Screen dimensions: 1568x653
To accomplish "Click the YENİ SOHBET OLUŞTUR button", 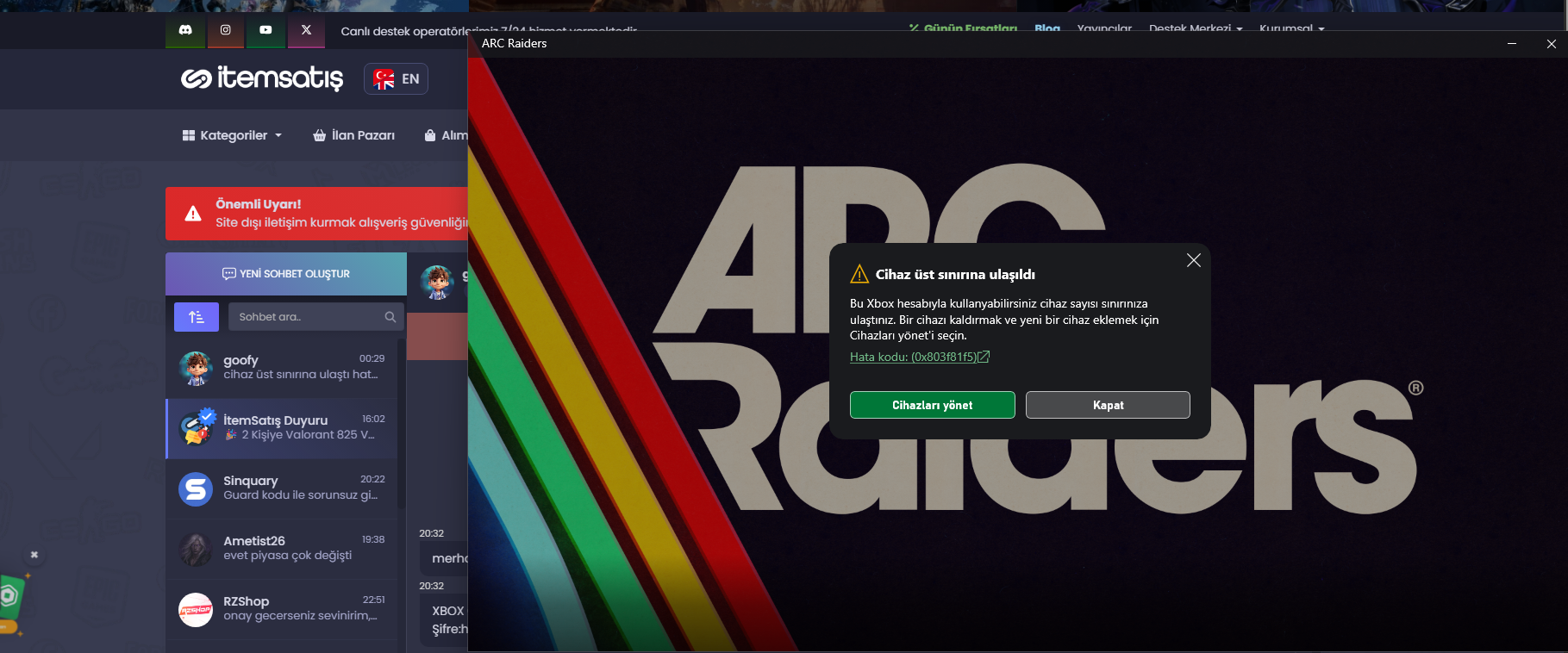I will tap(286, 274).
